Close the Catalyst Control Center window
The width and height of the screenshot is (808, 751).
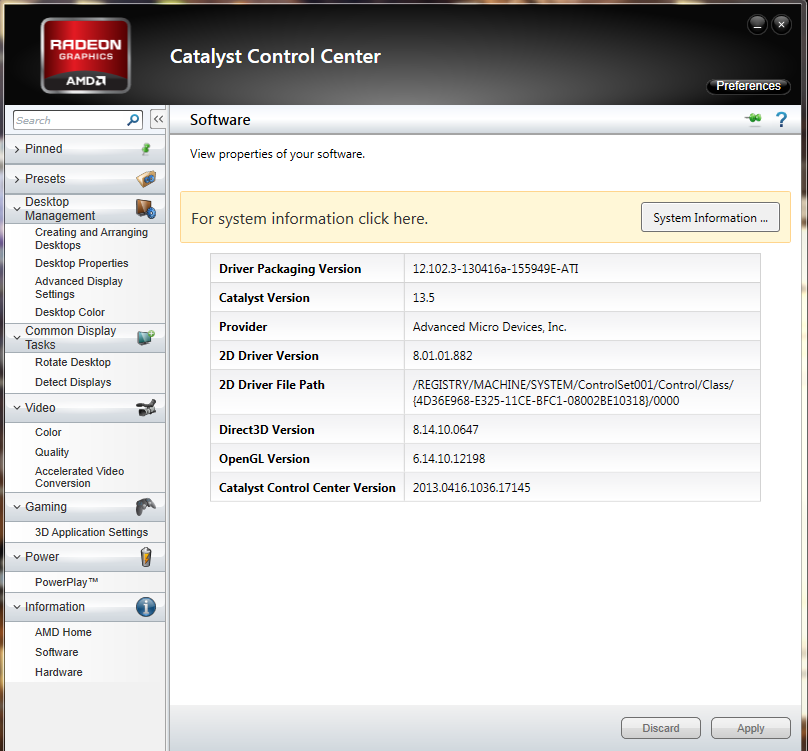click(781, 24)
